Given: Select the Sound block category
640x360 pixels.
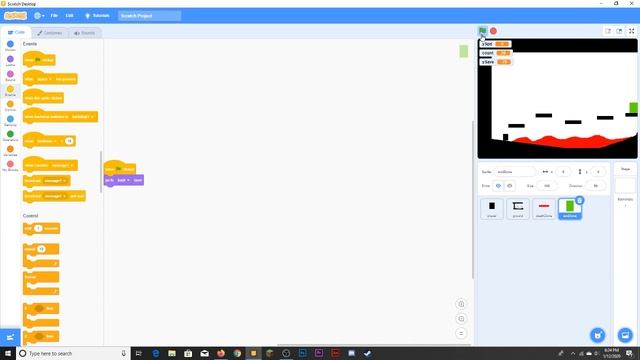Looking at the screenshot, I should pos(10,76).
